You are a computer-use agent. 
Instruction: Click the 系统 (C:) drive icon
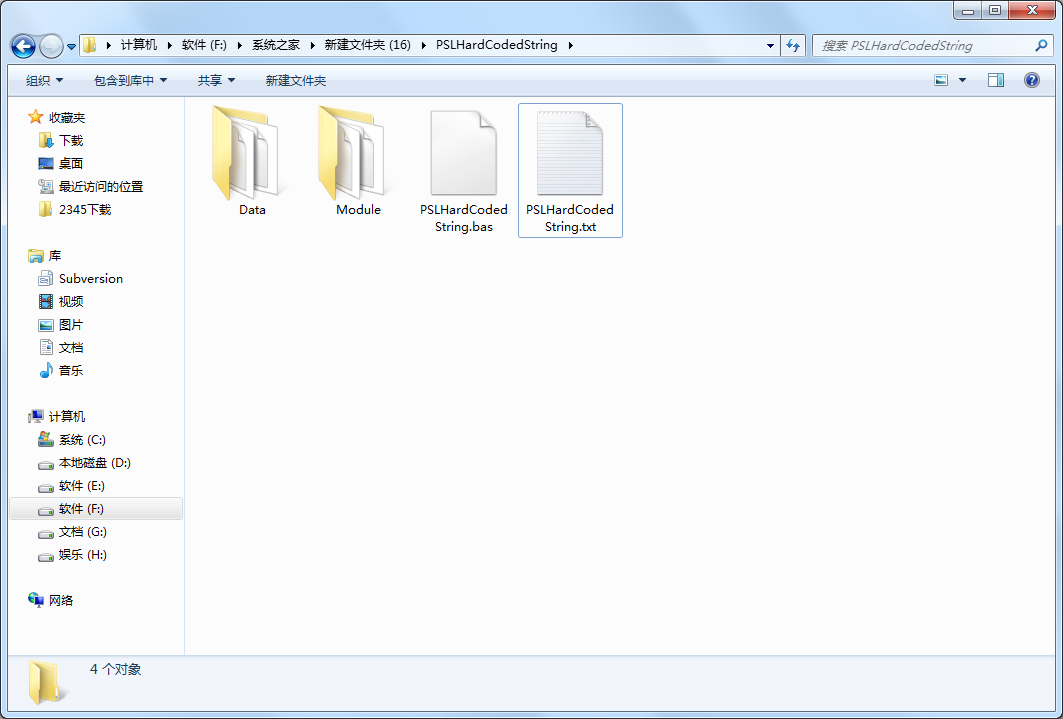point(46,440)
